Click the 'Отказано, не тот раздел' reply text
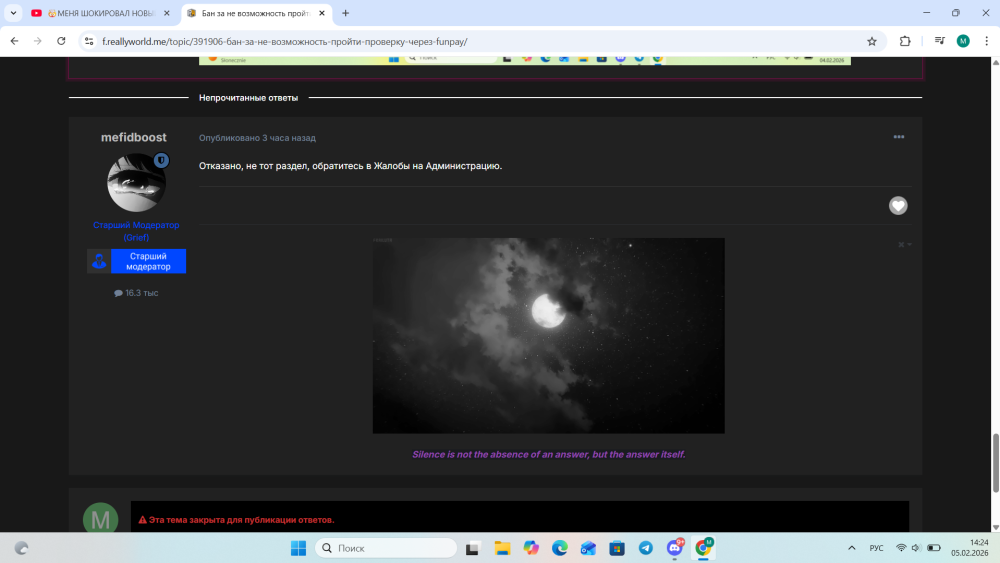 [x=350, y=166]
